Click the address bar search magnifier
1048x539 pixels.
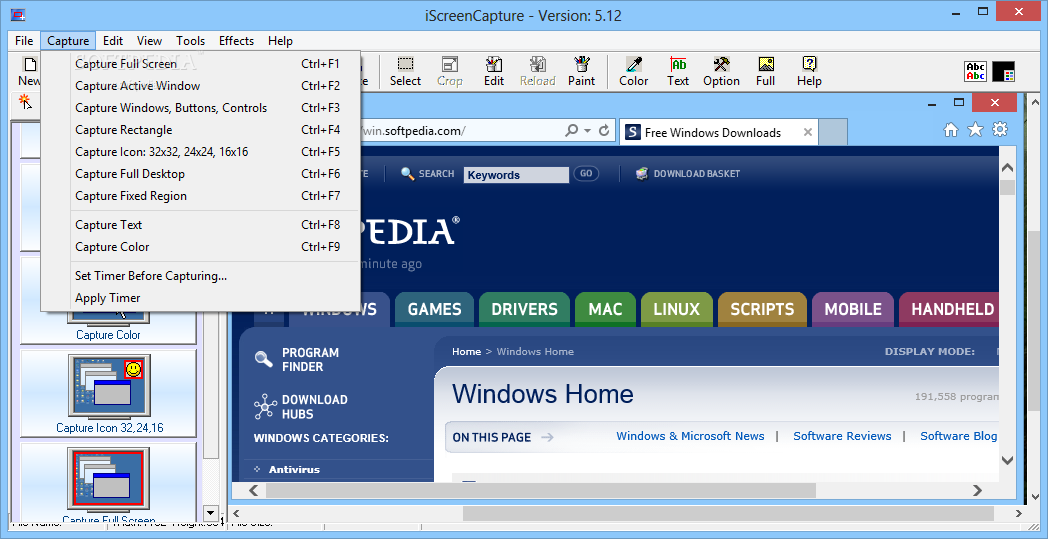pyautogui.click(x=571, y=131)
